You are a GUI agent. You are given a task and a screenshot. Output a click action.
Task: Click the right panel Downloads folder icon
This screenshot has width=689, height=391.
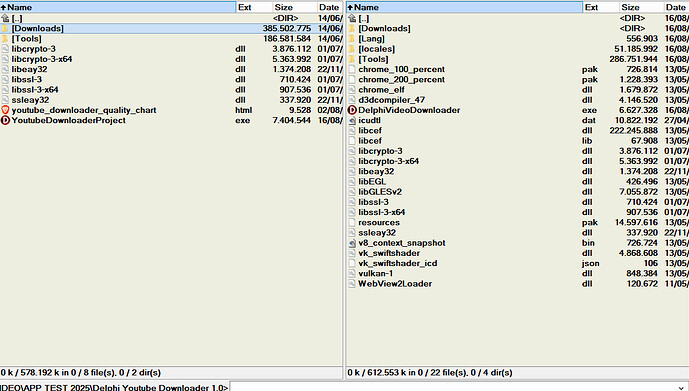pos(352,29)
